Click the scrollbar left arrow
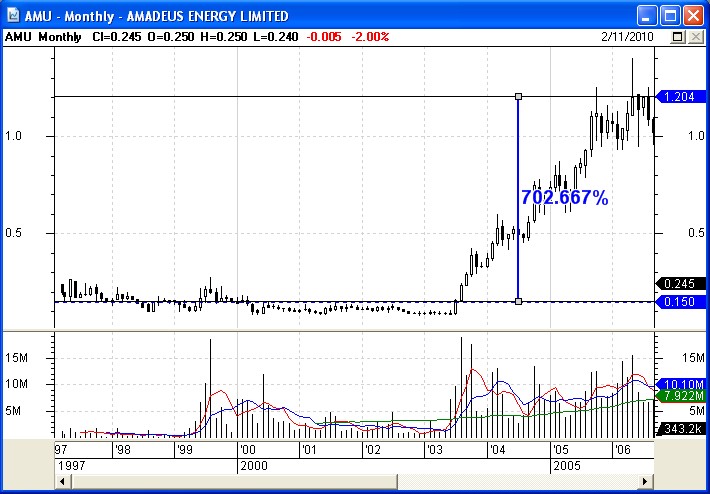The height and width of the screenshot is (494, 710). 62,481
